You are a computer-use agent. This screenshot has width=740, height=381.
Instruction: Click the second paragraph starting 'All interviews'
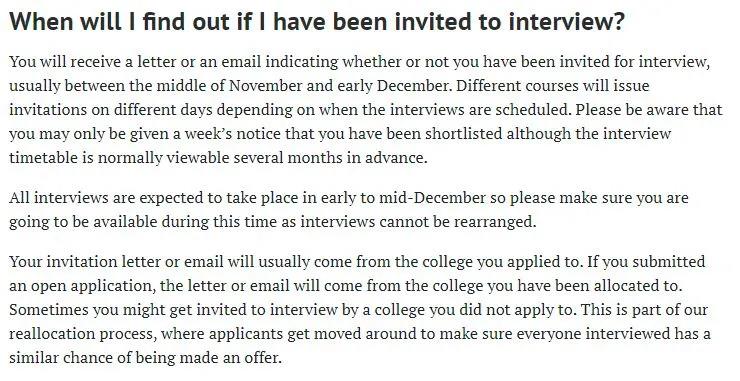coord(349,209)
